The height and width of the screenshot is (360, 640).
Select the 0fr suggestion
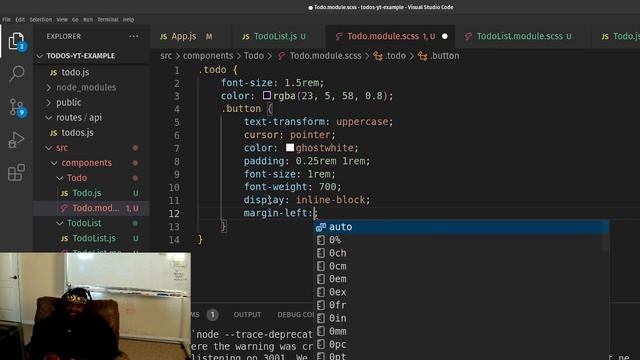tap(461, 305)
